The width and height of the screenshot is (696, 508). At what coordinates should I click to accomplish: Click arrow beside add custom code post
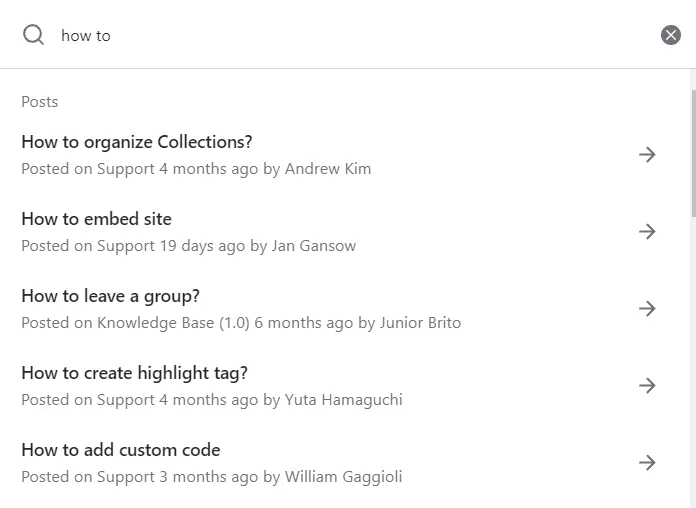click(647, 462)
